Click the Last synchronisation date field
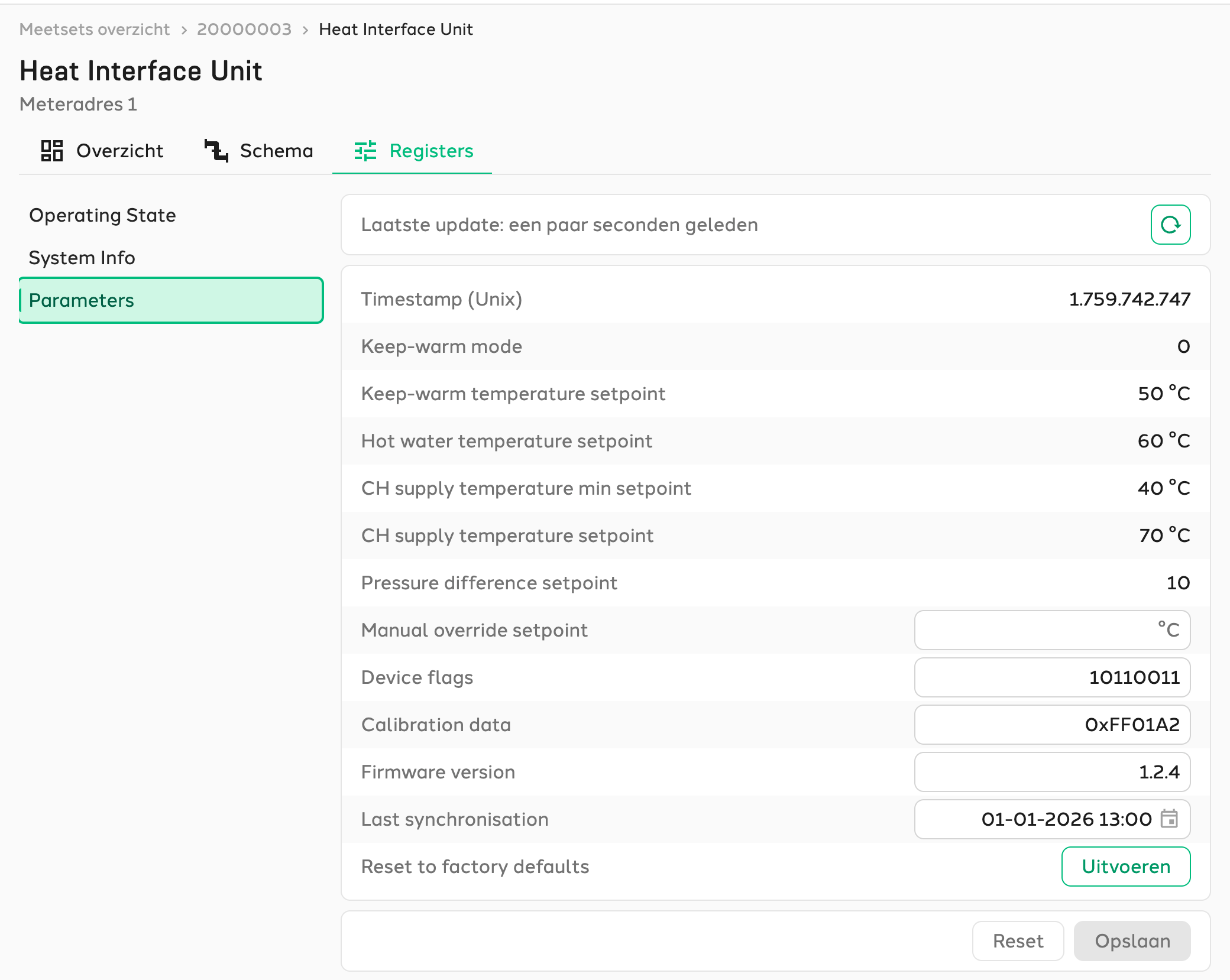This screenshot has height=980, width=1230. click(x=1052, y=819)
